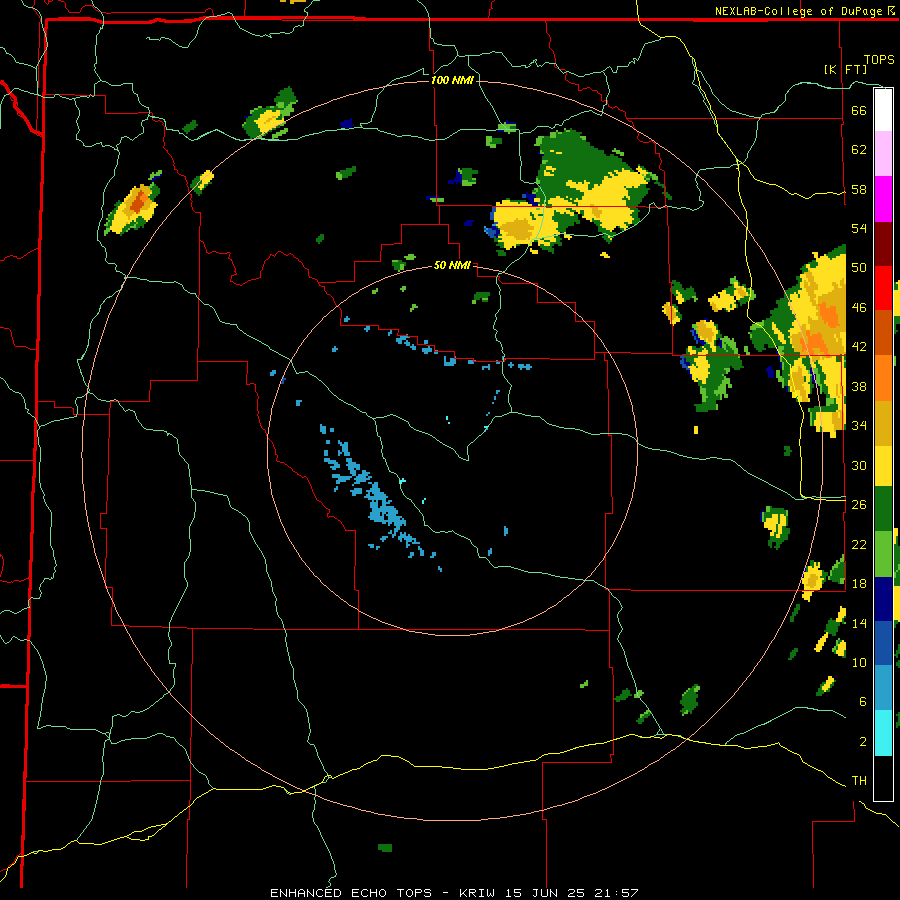Click the 6 value on the legend
The width and height of the screenshot is (900, 900).
(863, 702)
